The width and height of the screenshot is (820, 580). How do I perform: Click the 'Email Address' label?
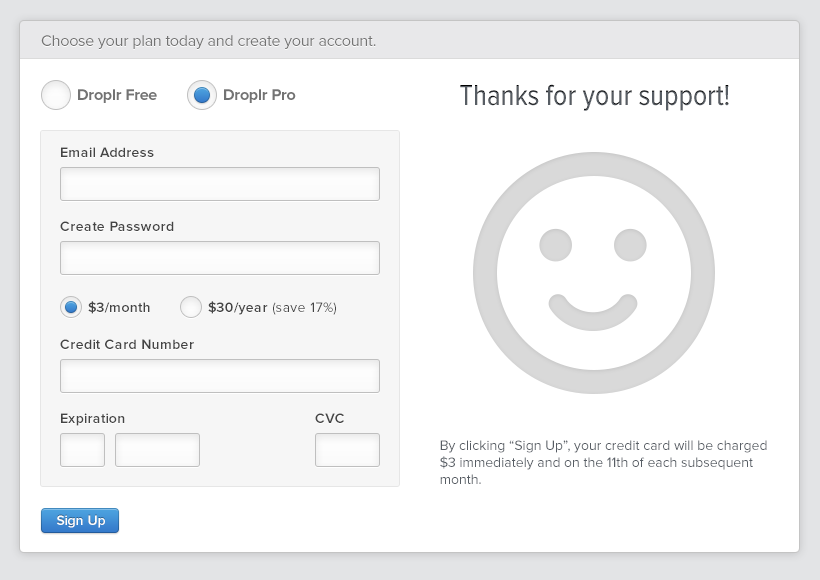click(107, 153)
